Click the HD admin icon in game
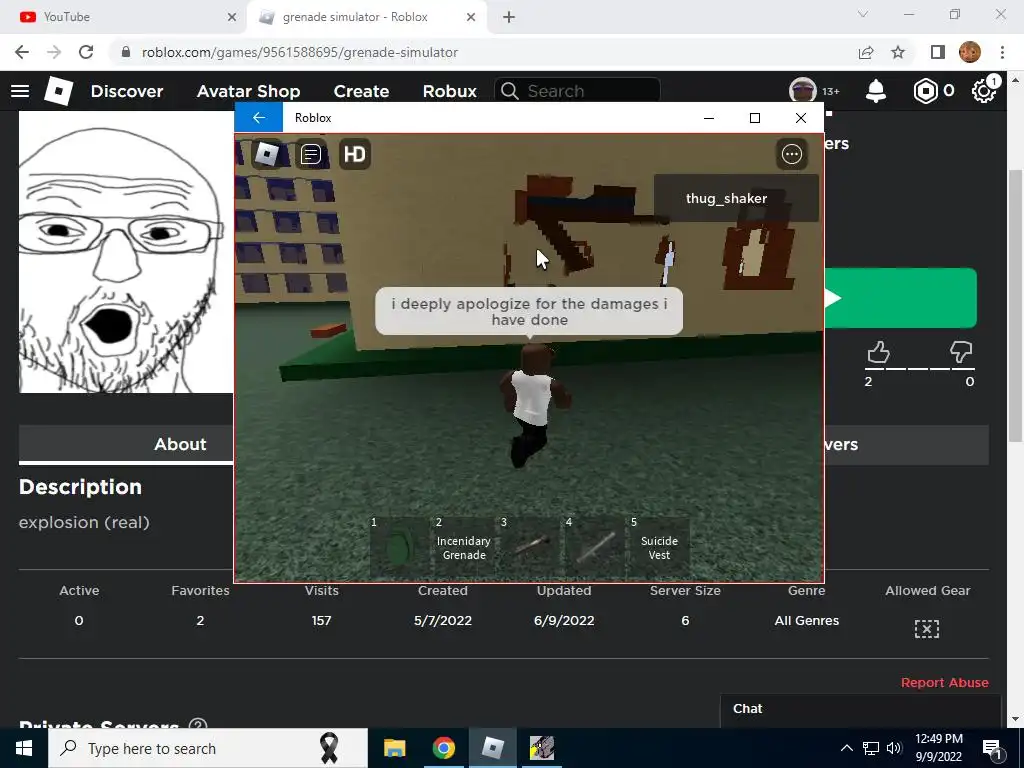 [x=355, y=154]
